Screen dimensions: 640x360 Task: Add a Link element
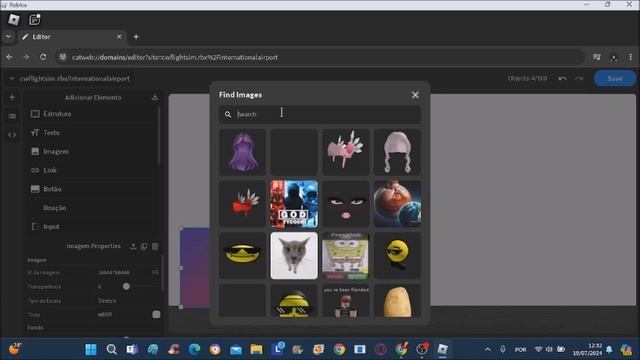click(x=92, y=170)
